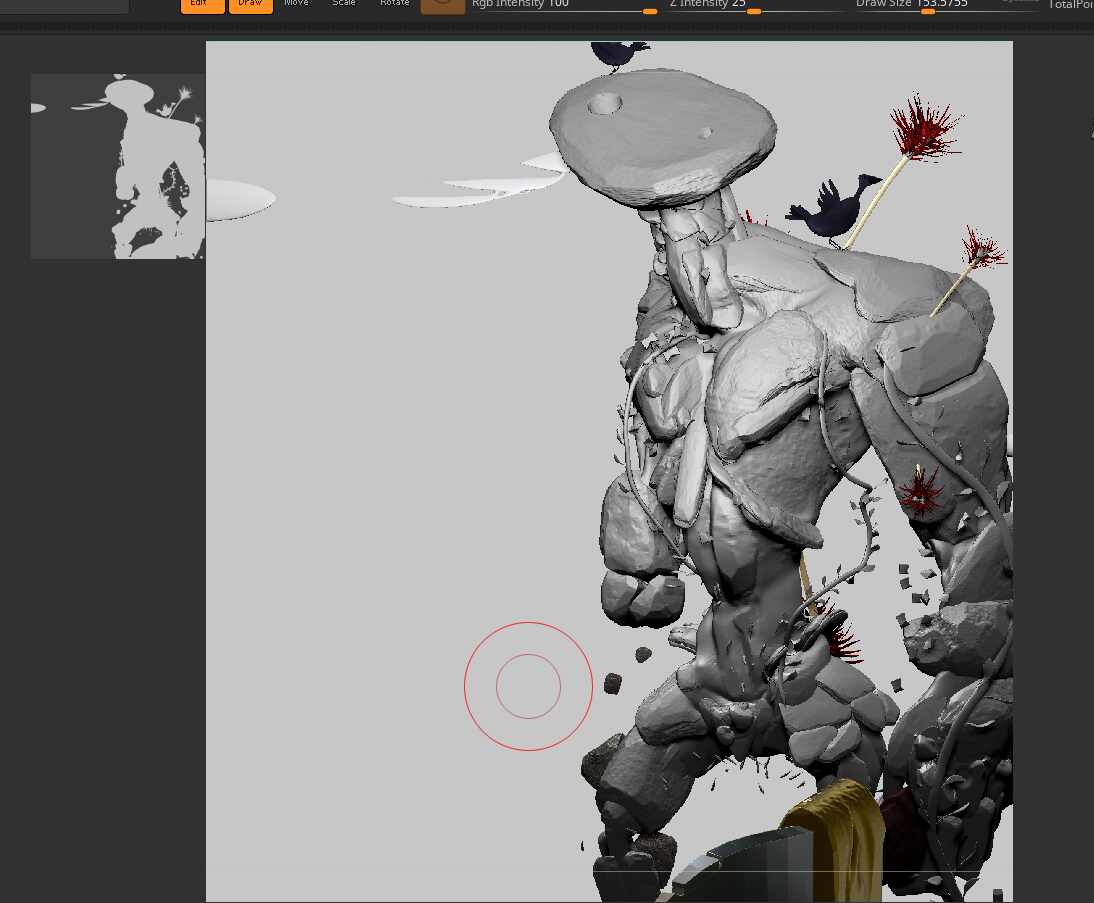Image resolution: width=1094 pixels, height=903 pixels.
Task: Switch to Scale mode
Action: pos(344,4)
